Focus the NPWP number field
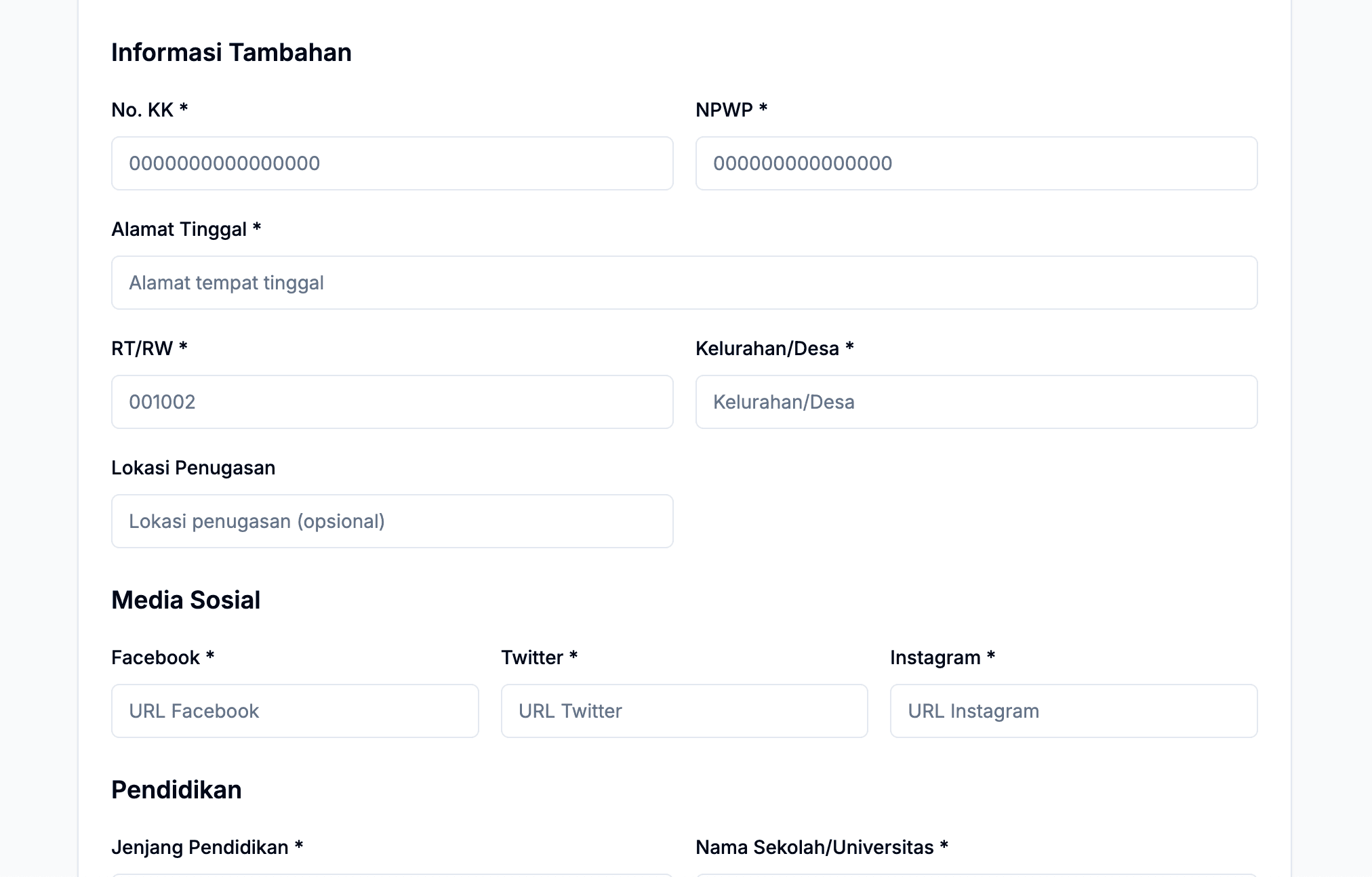Image resolution: width=1372 pixels, height=877 pixels. (976, 163)
